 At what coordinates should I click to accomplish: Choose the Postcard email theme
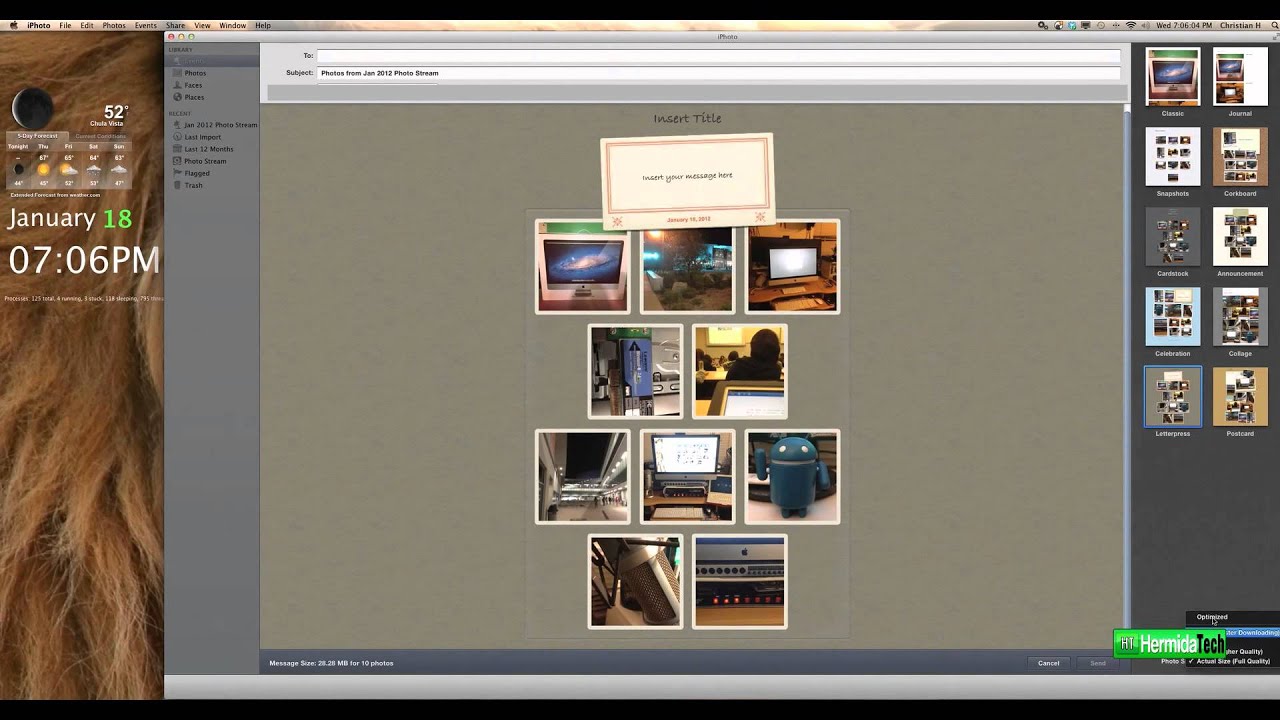(x=1240, y=397)
